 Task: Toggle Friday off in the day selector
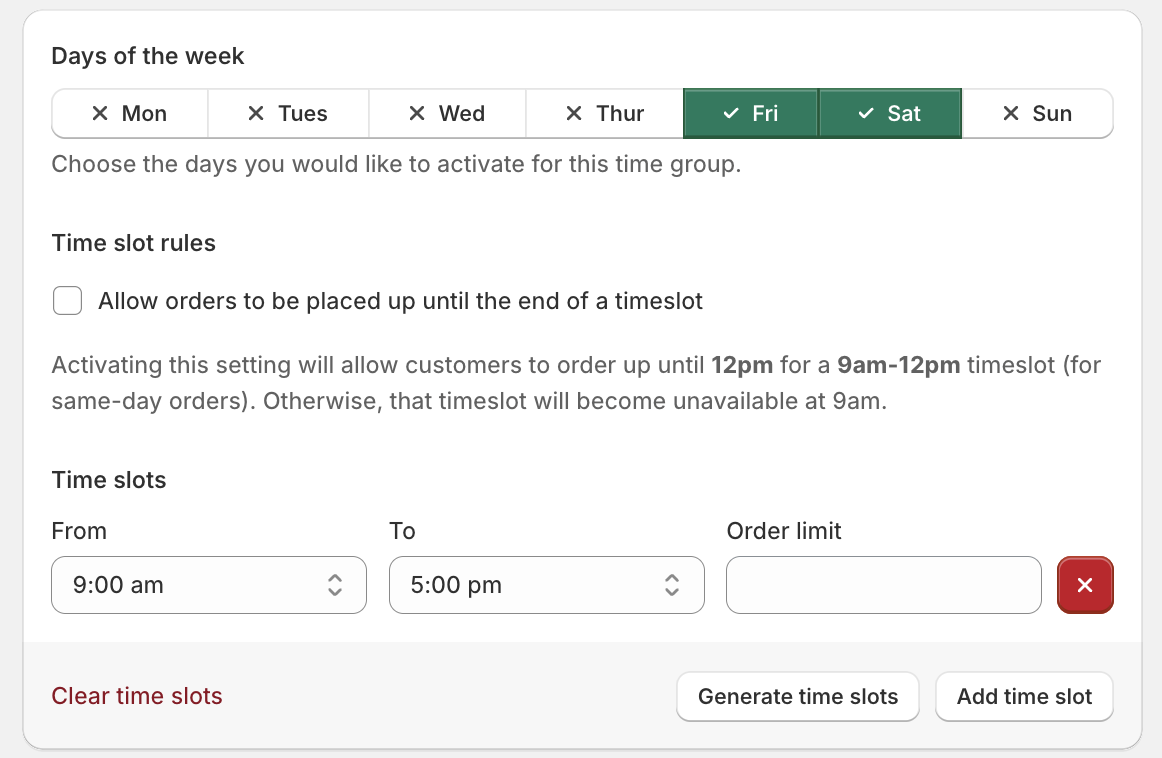[750, 113]
